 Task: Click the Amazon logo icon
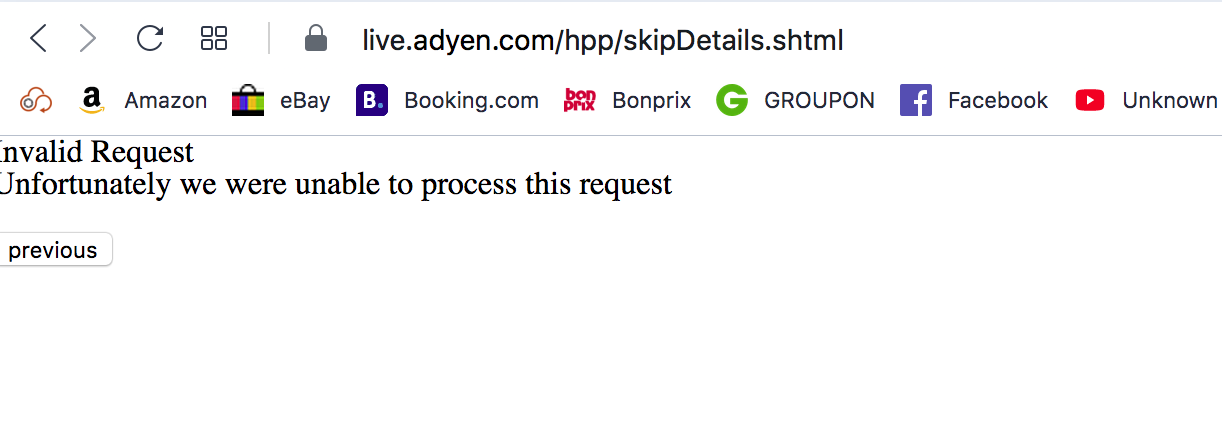tap(92, 100)
